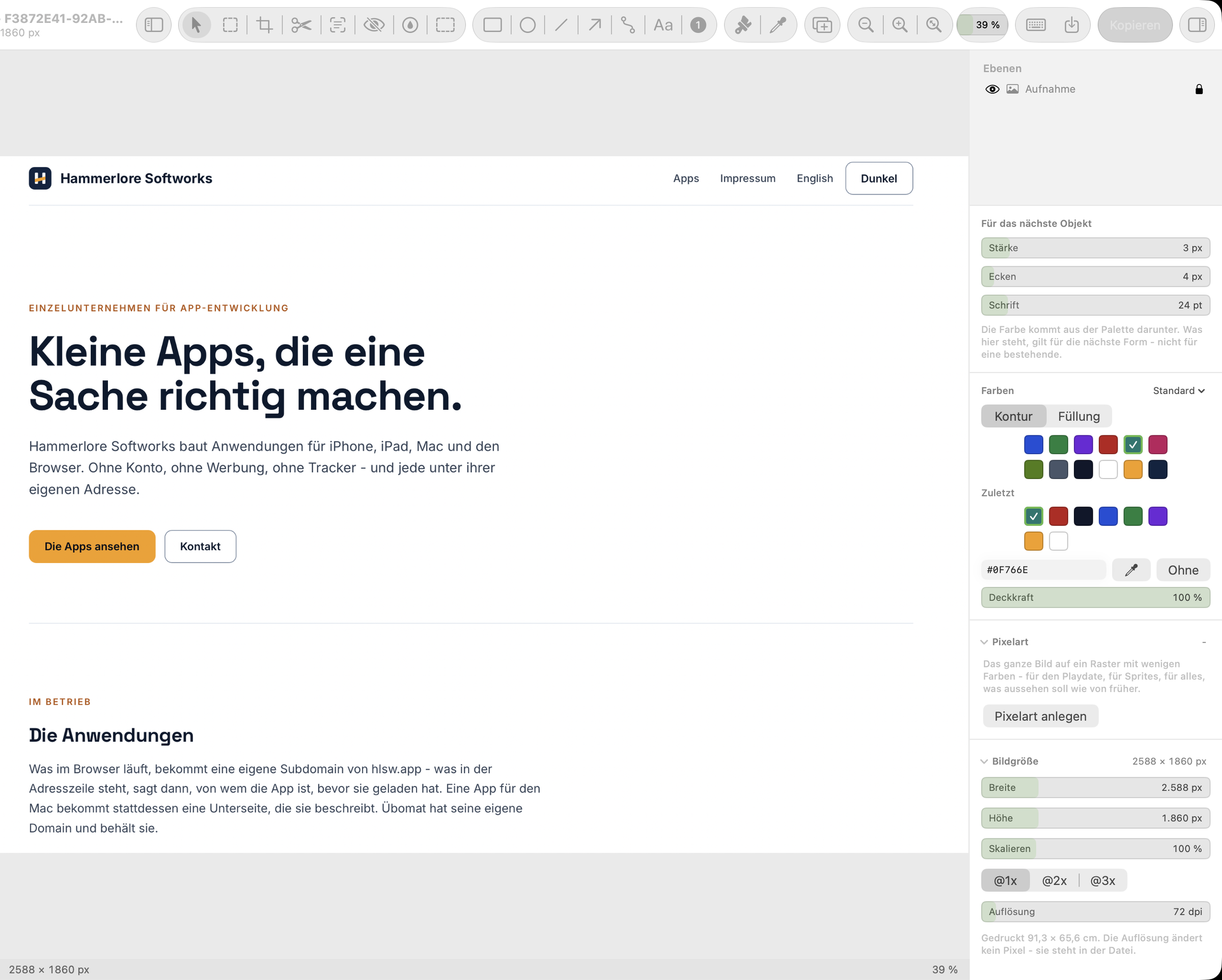Choose the crop tool
The width and height of the screenshot is (1222, 980).
(264, 25)
